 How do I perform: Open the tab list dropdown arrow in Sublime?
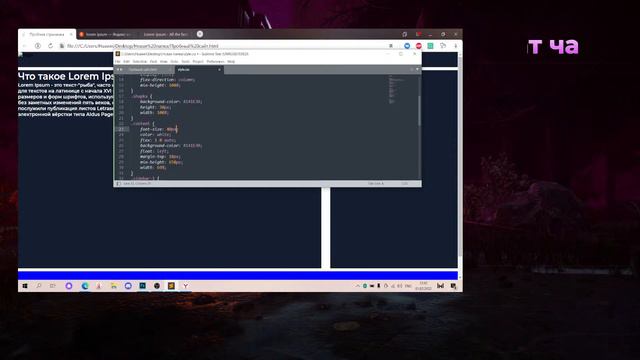417,69
